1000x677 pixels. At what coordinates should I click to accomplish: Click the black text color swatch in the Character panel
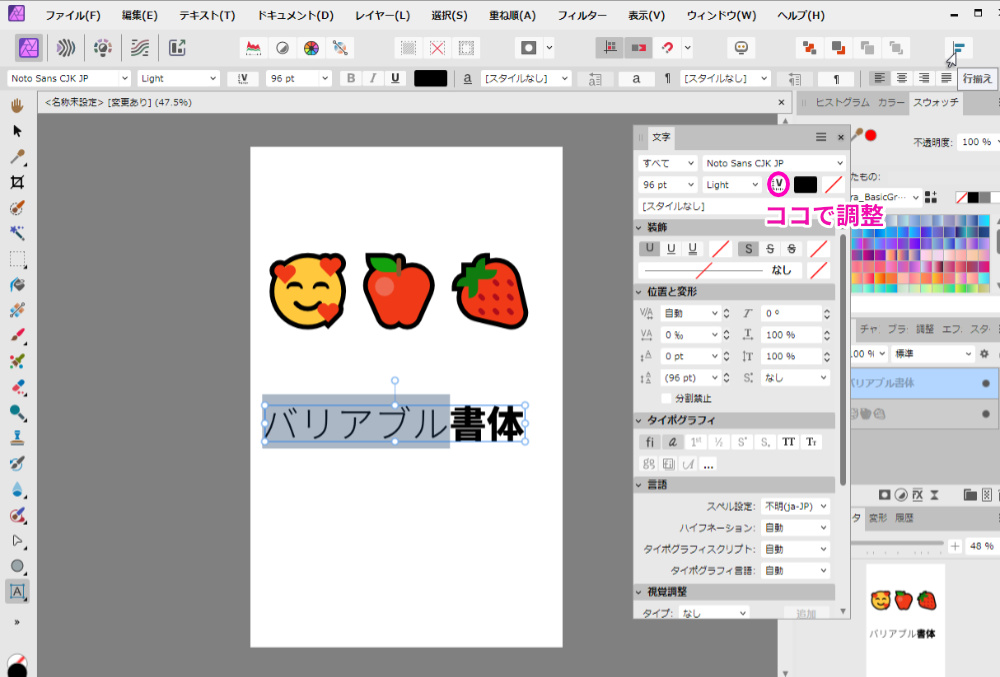(805, 184)
